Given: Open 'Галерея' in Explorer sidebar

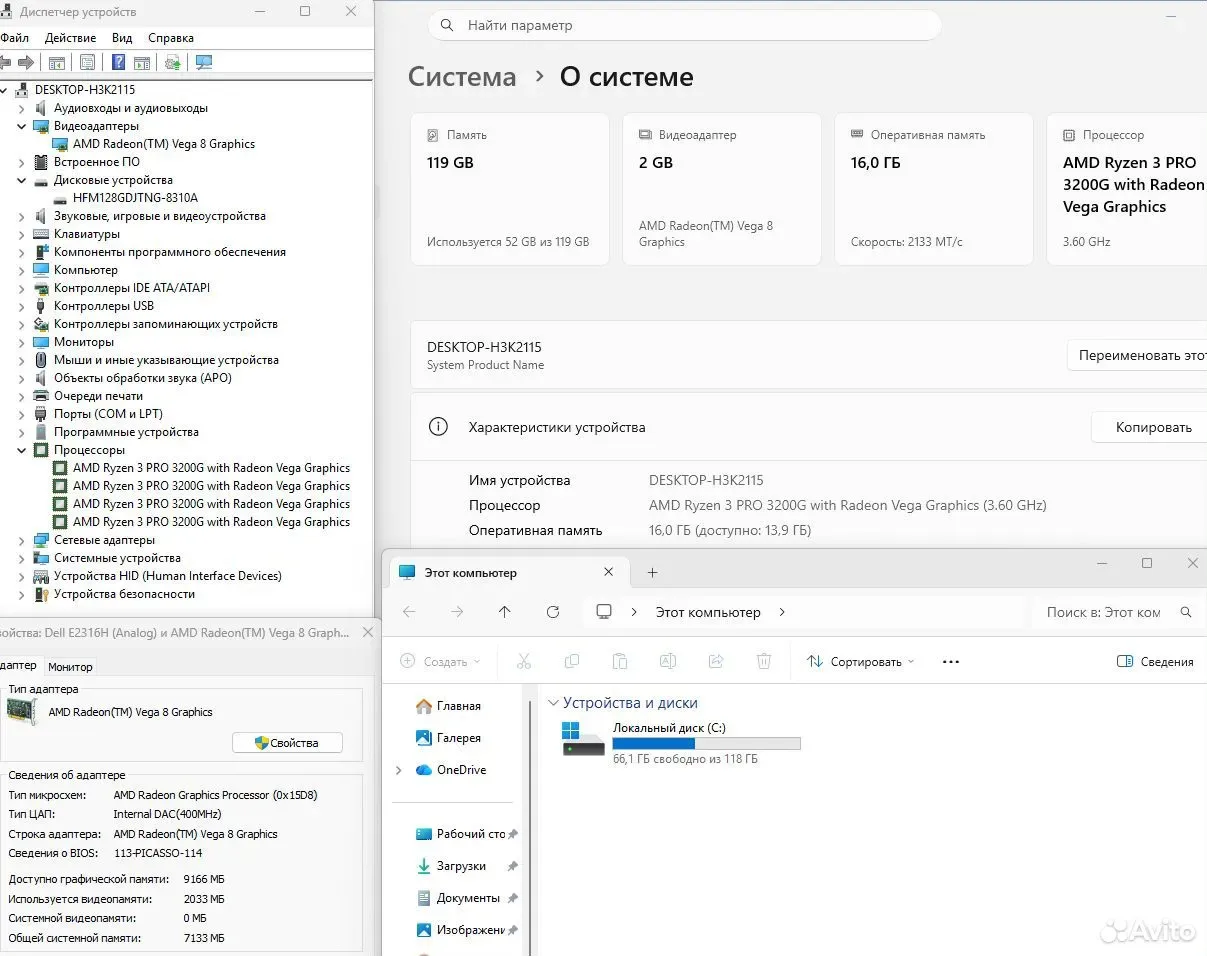Looking at the screenshot, I should click(448, 738).
